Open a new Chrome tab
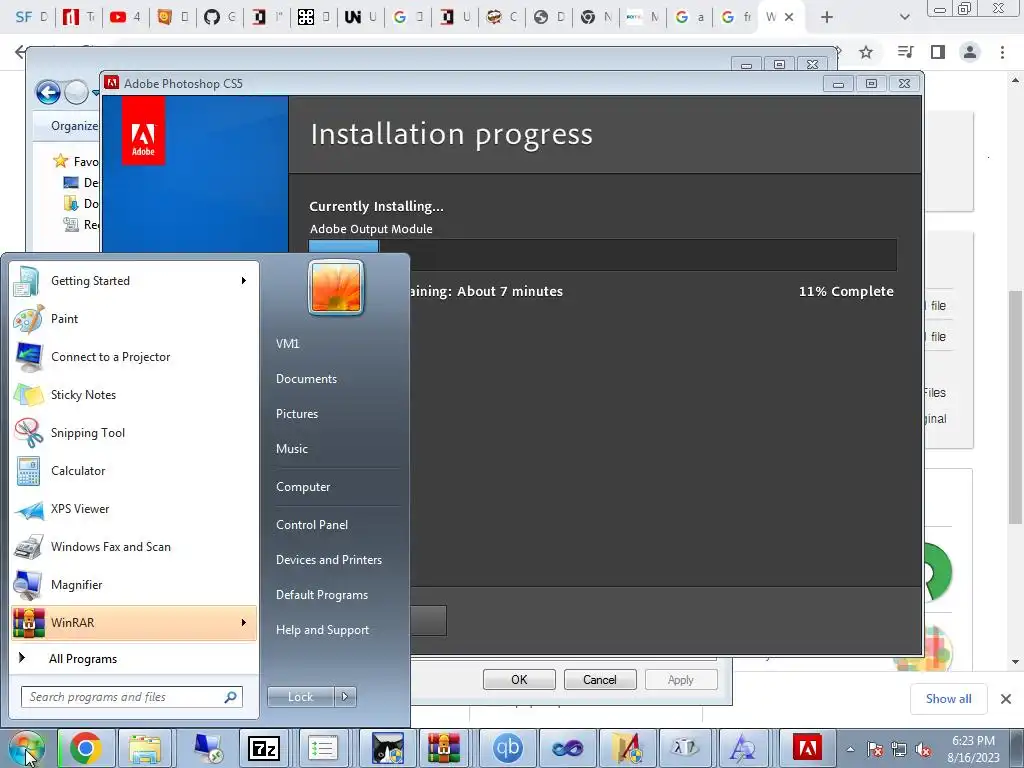This screenshot has height=768, width=1024. pyautogui.click(x=827, y=17)
